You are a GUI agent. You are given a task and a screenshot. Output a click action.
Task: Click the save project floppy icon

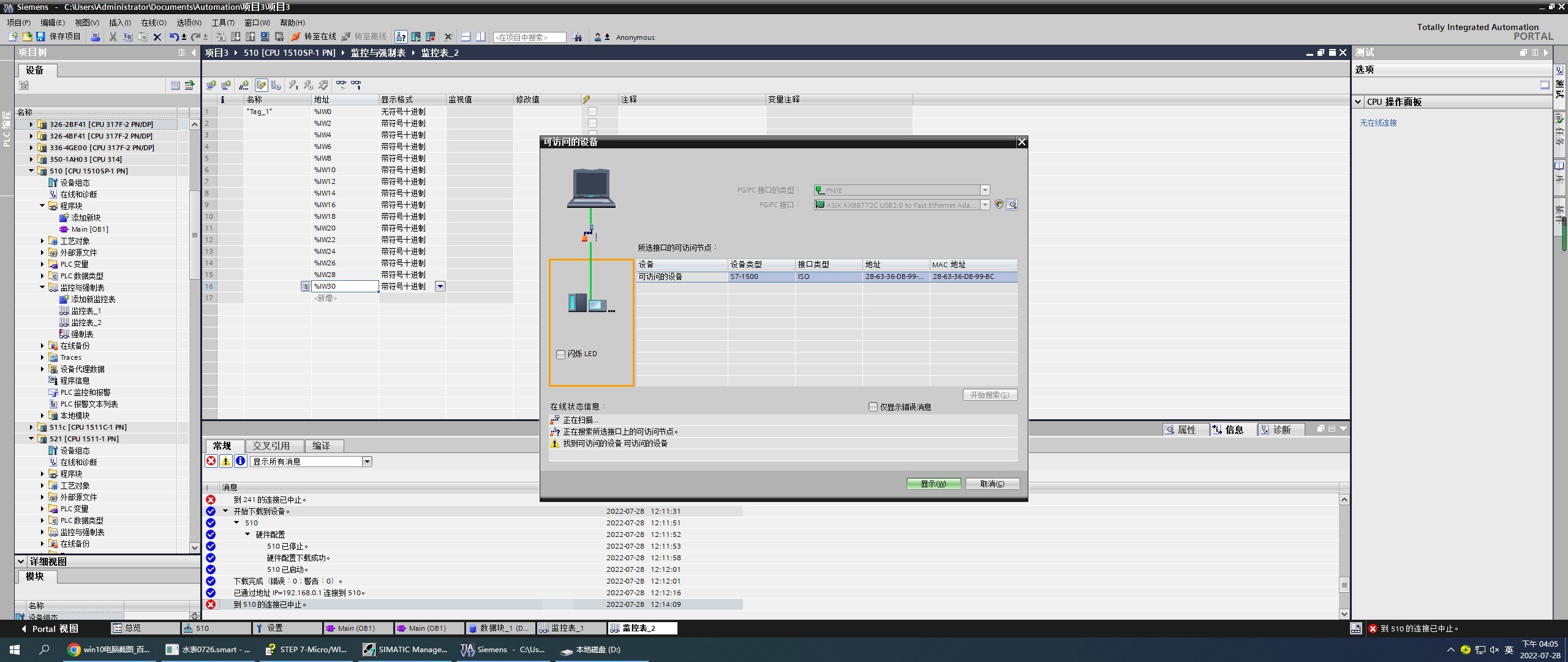40,37
